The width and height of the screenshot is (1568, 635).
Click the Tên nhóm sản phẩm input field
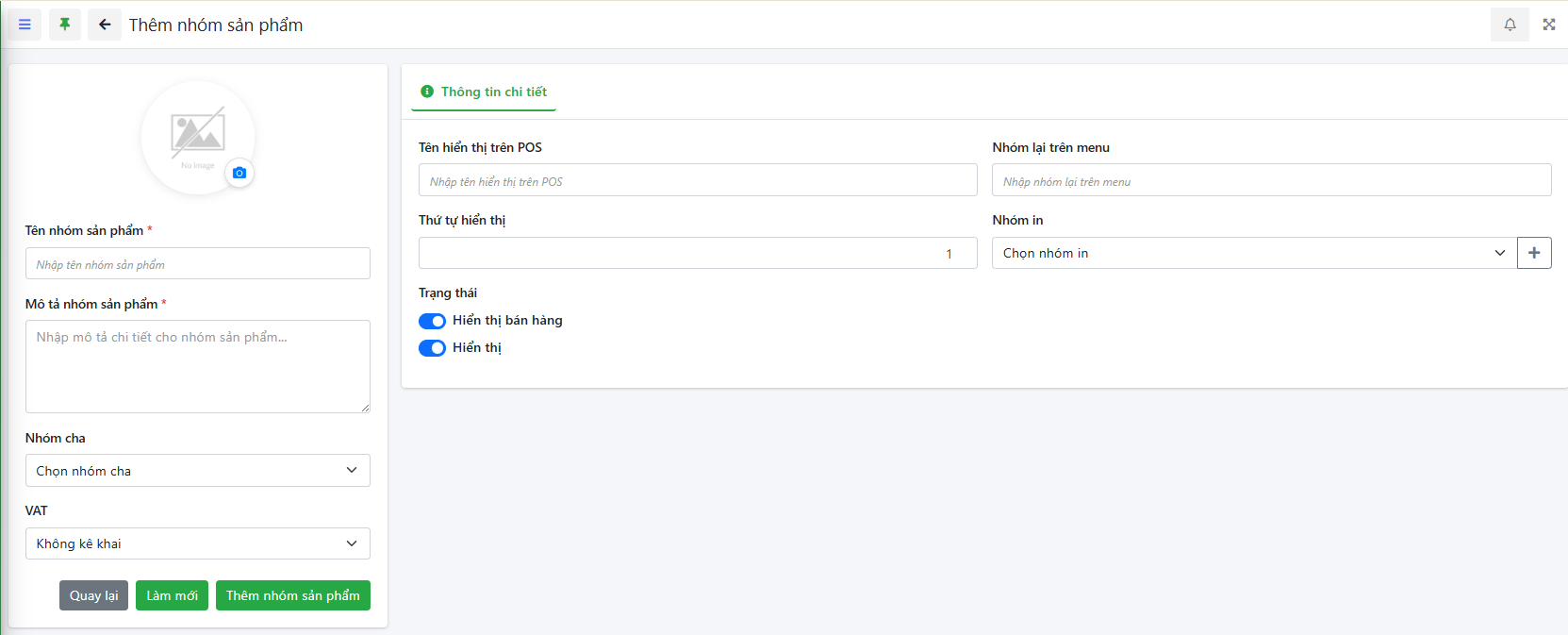coord(197,264)
